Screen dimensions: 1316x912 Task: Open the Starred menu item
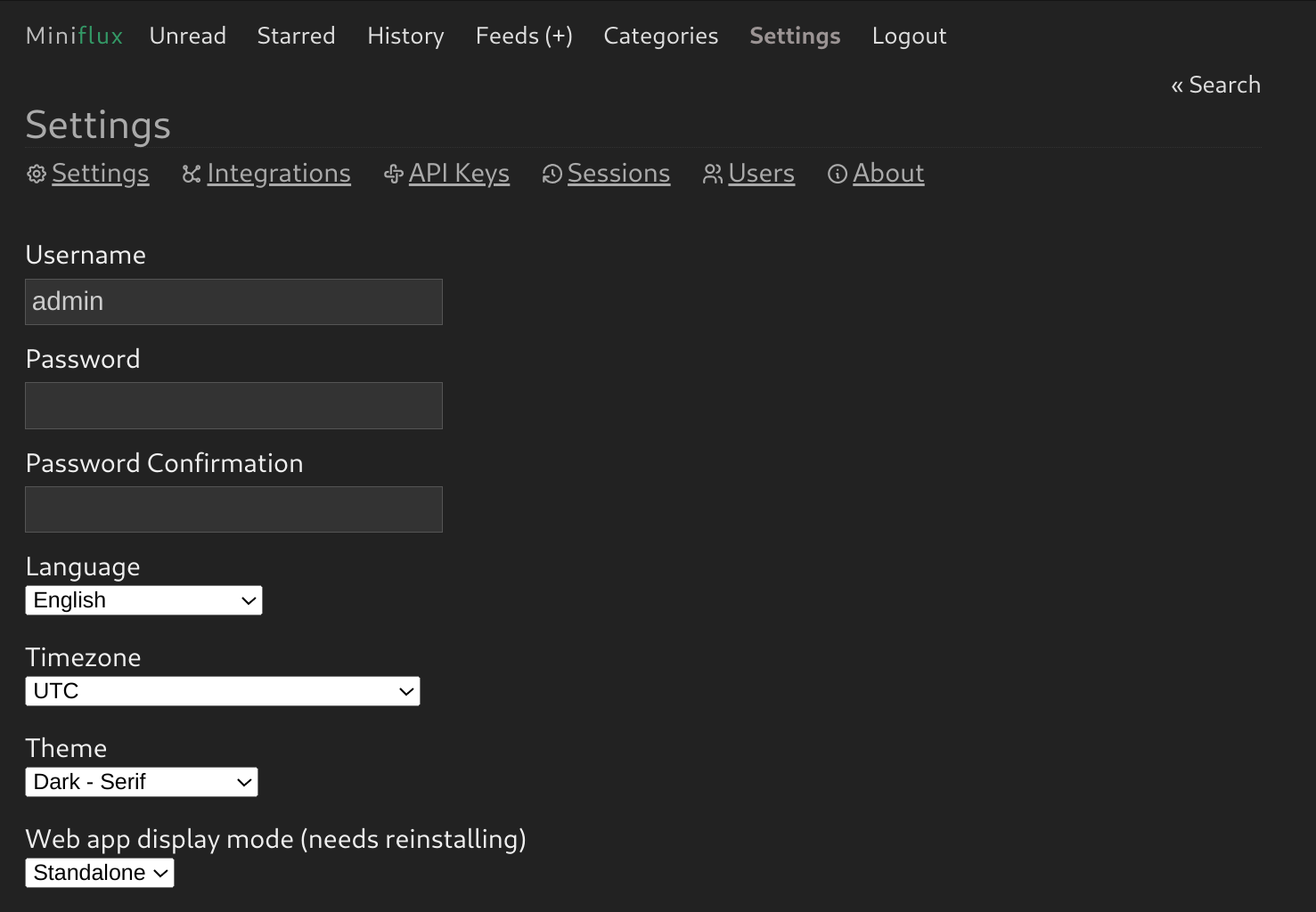click(297, 36)
